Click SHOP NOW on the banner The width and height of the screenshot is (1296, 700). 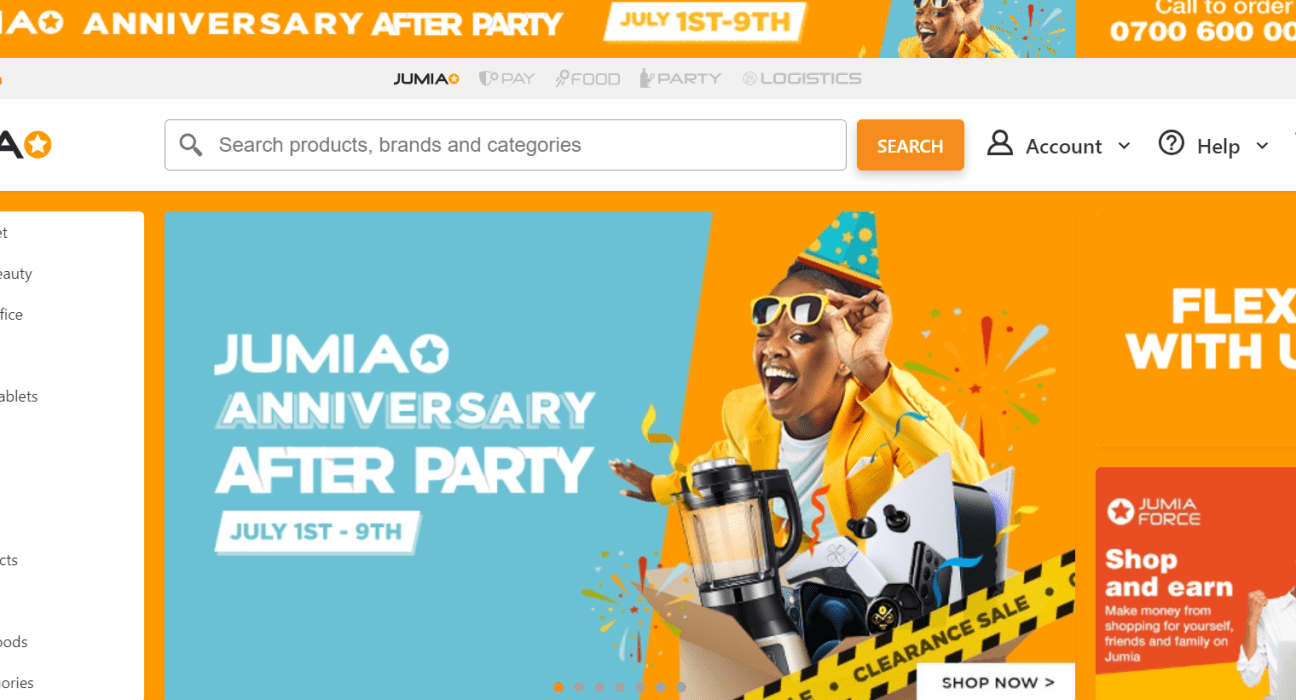click(997, 683)
